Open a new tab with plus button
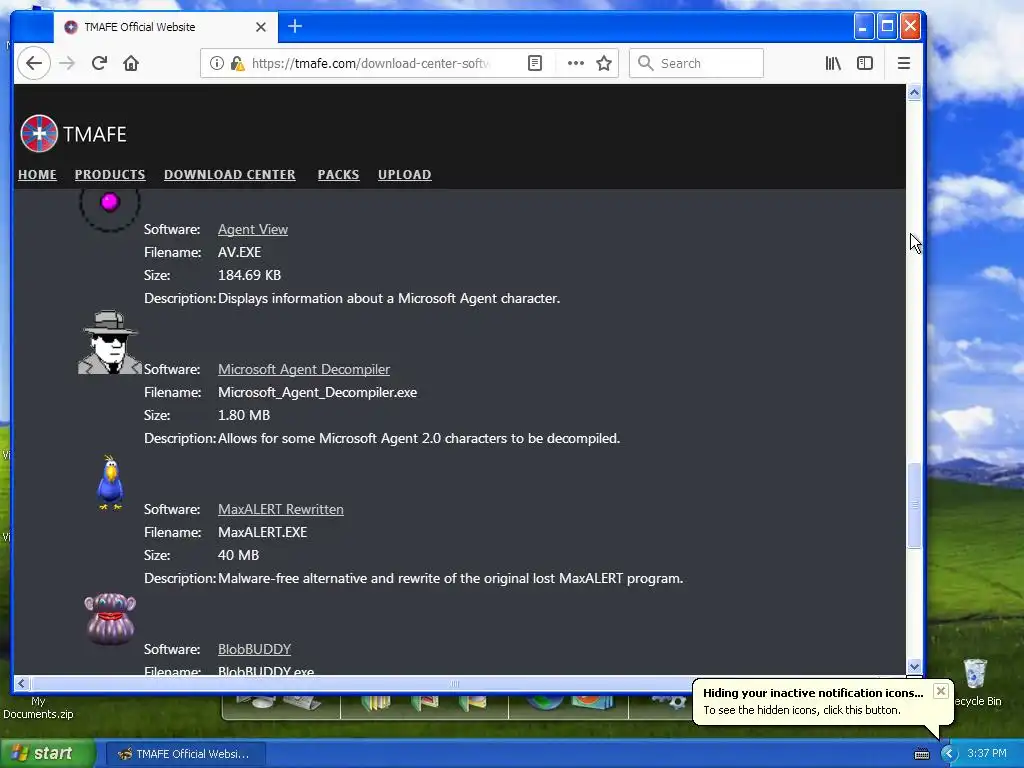Viewport: 1024px width, 768px height. (295, 26)
